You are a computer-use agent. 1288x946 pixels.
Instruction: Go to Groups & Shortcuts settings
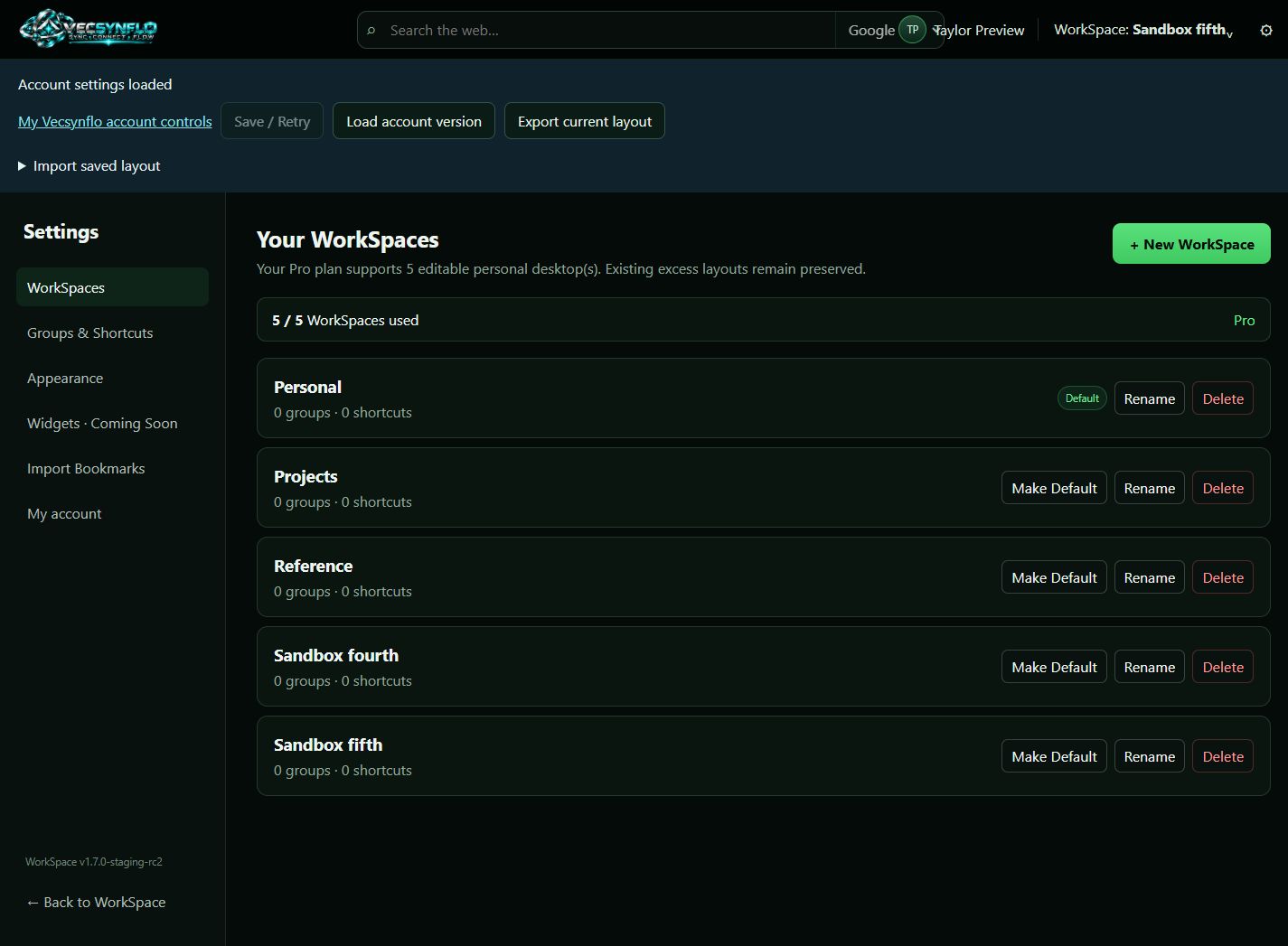[x=112, y=333]
